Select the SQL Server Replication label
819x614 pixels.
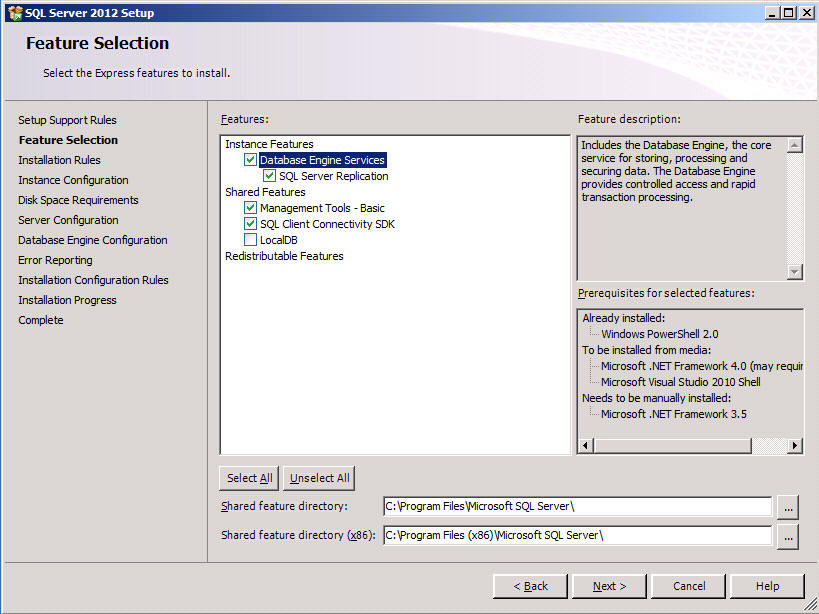click(334, 176)
